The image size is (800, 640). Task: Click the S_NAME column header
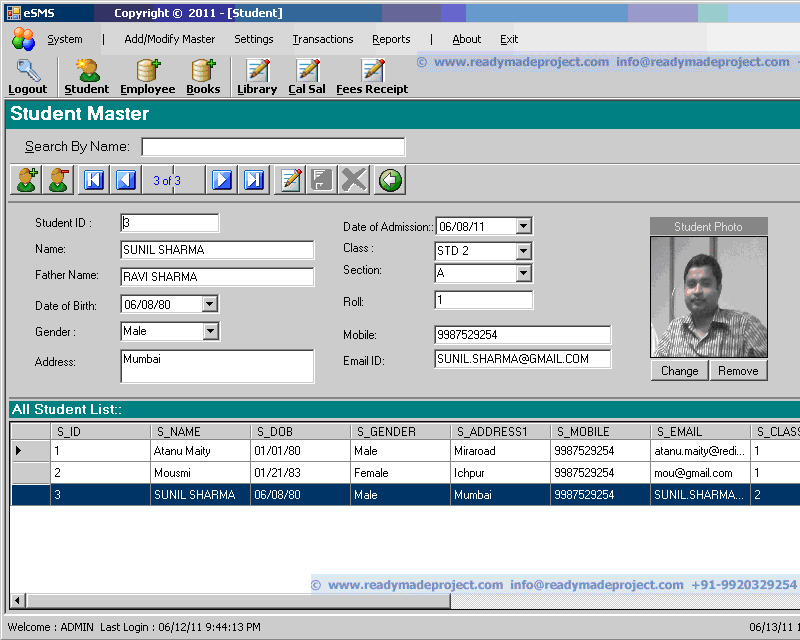[201, 432]
